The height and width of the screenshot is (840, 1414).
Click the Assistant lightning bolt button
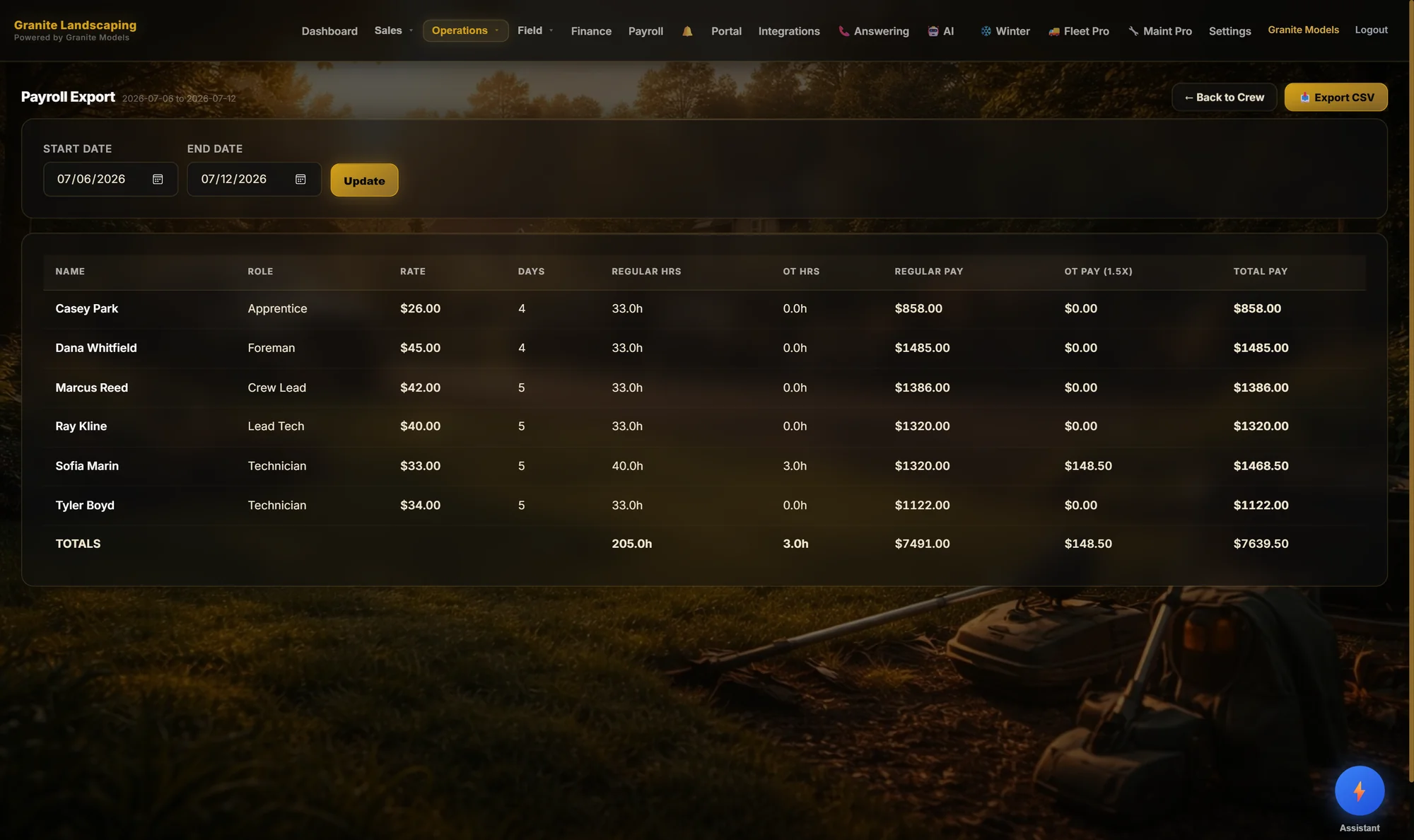click(x=1359, y=791)
